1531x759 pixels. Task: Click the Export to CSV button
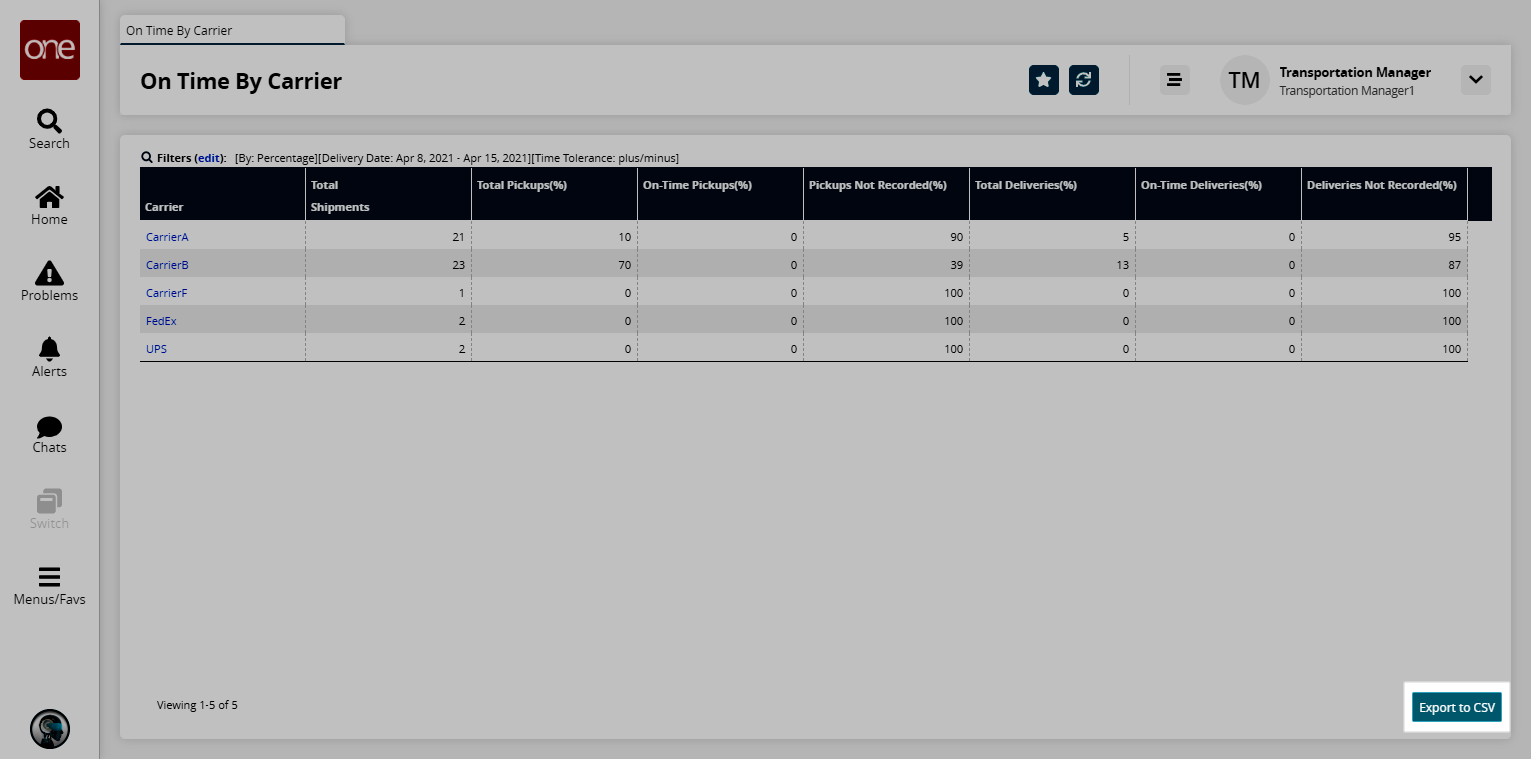pyautogui.click(x=1457, y=707)
